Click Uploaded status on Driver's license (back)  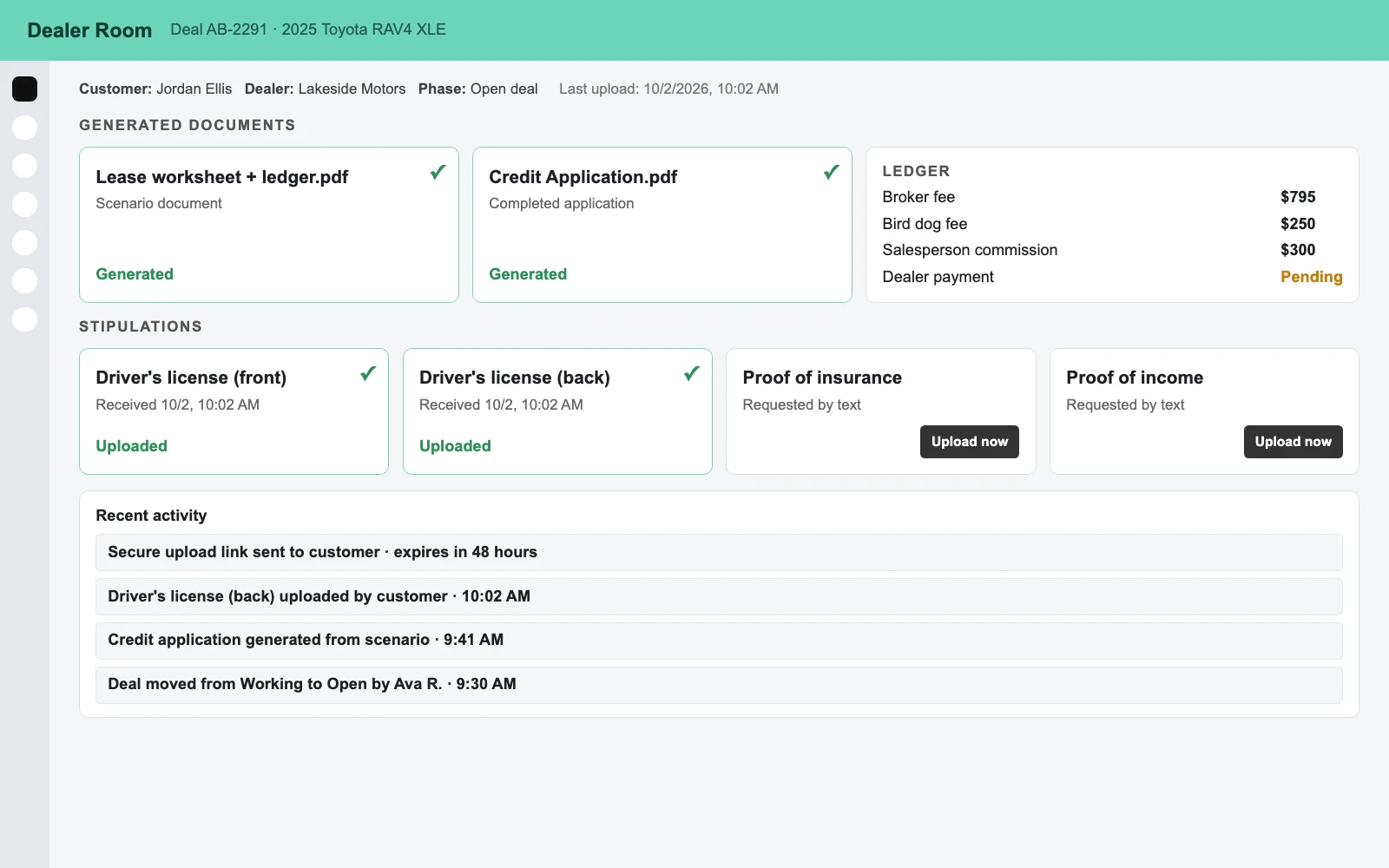455,446
